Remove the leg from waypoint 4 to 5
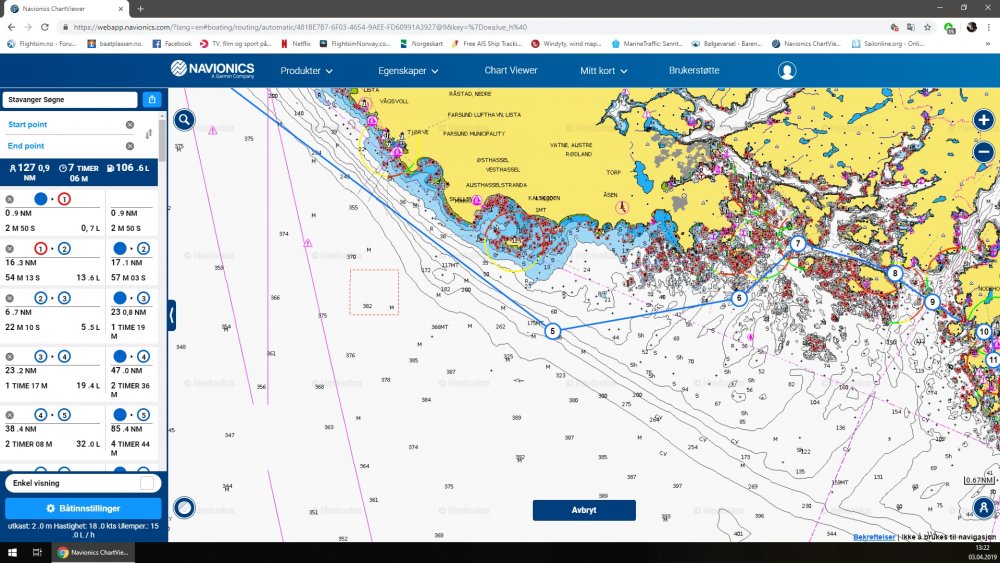 tap(10, 415)
